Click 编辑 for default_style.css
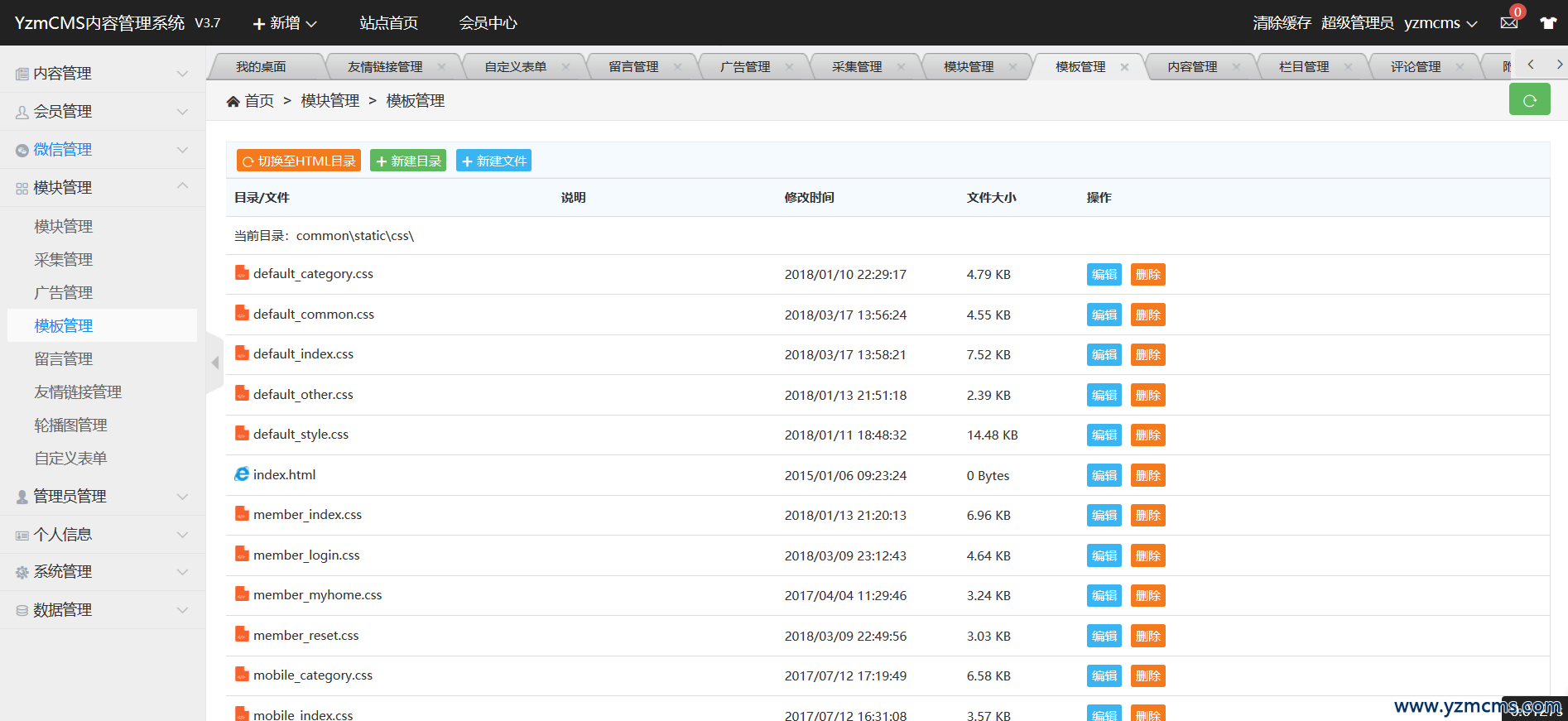The height and width of the screenshot is (721, 1568). pos(1104,435)
